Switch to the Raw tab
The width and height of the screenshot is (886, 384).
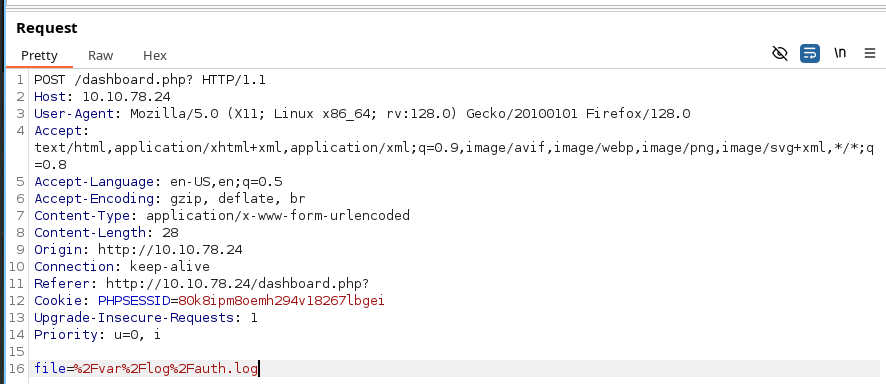coord(101,55)
